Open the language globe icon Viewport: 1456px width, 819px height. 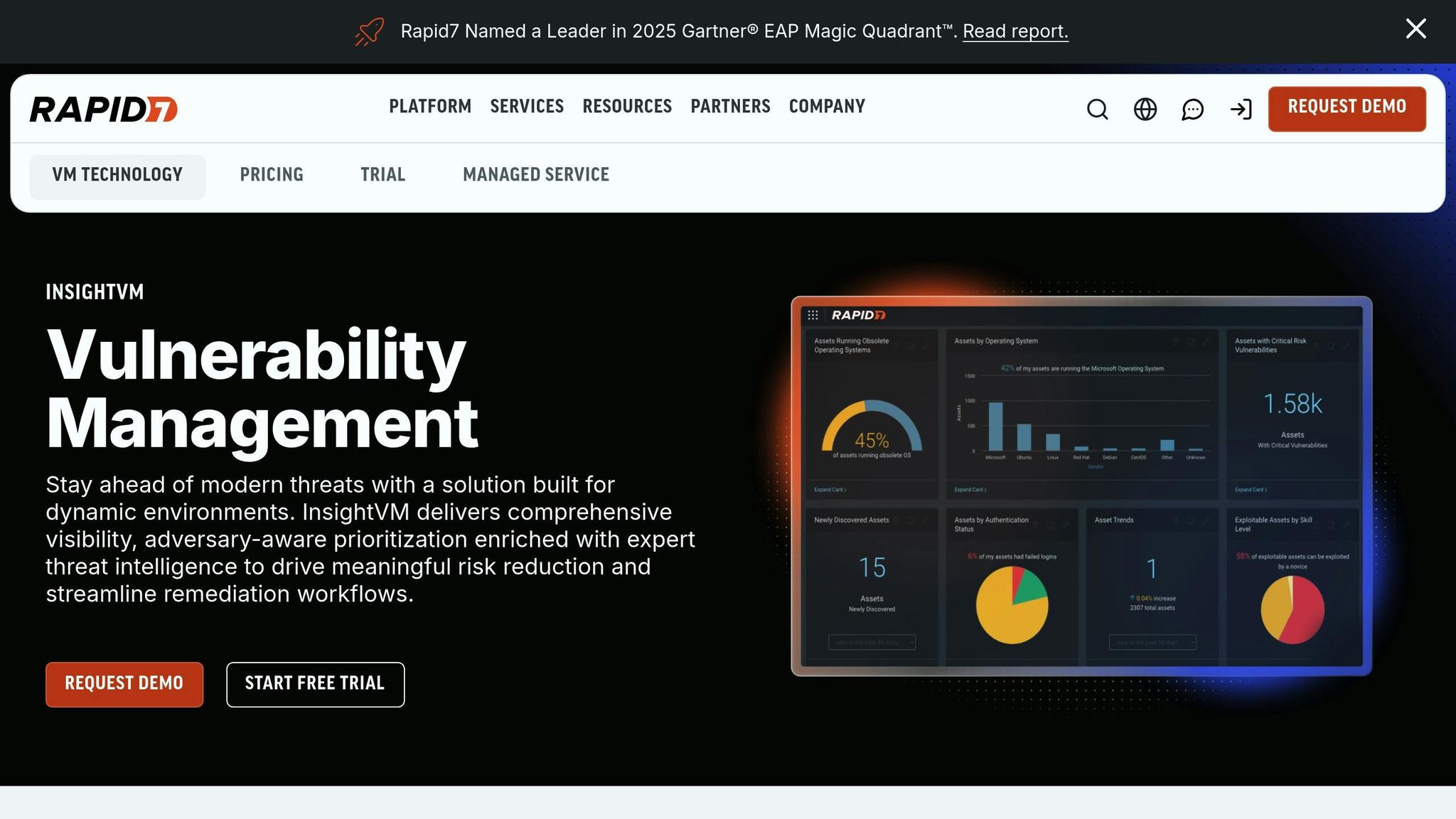(x=1145, y=109)
